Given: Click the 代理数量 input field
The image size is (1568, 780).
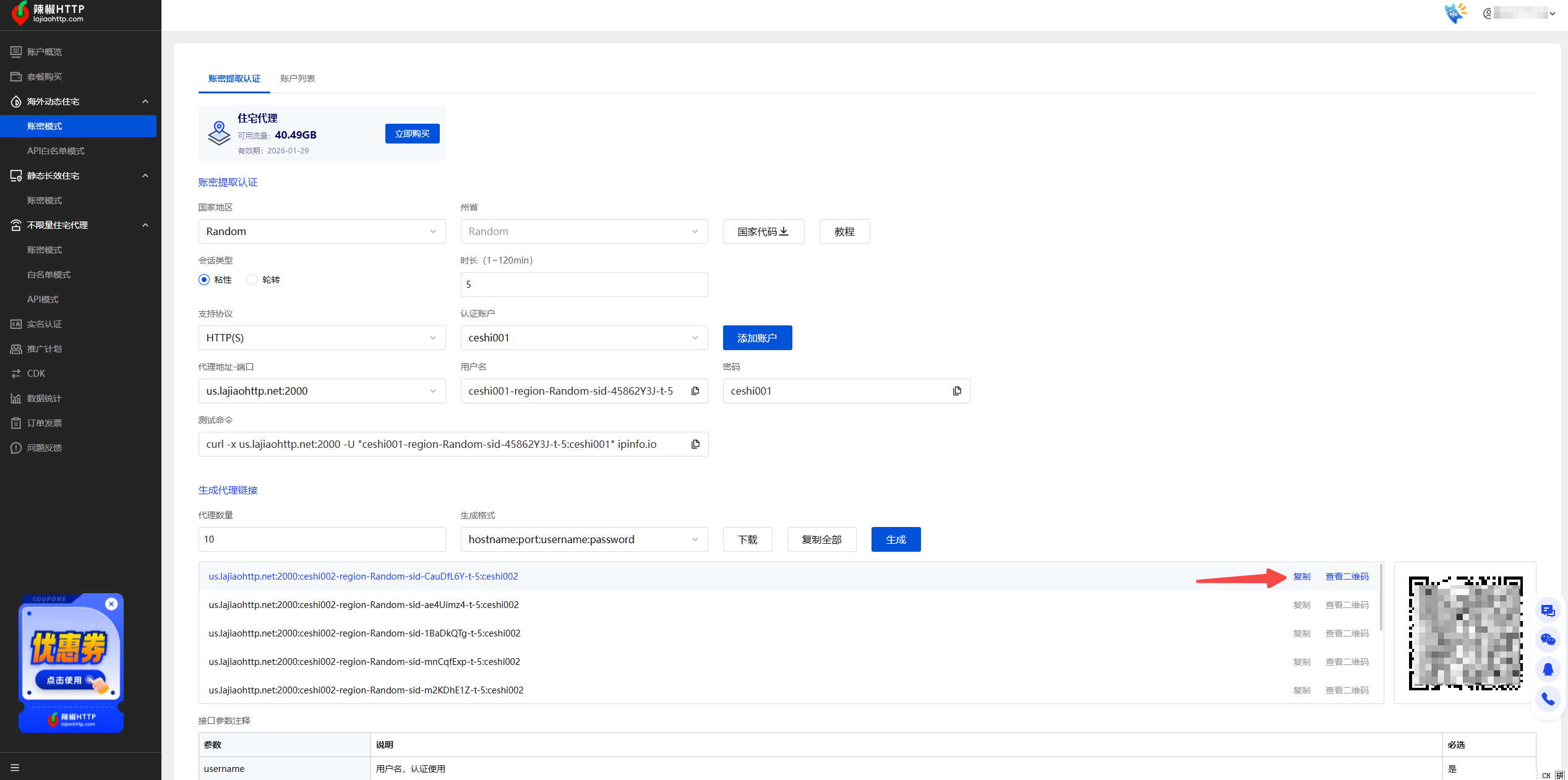Looking at the screenshot, I should [322, 539].
